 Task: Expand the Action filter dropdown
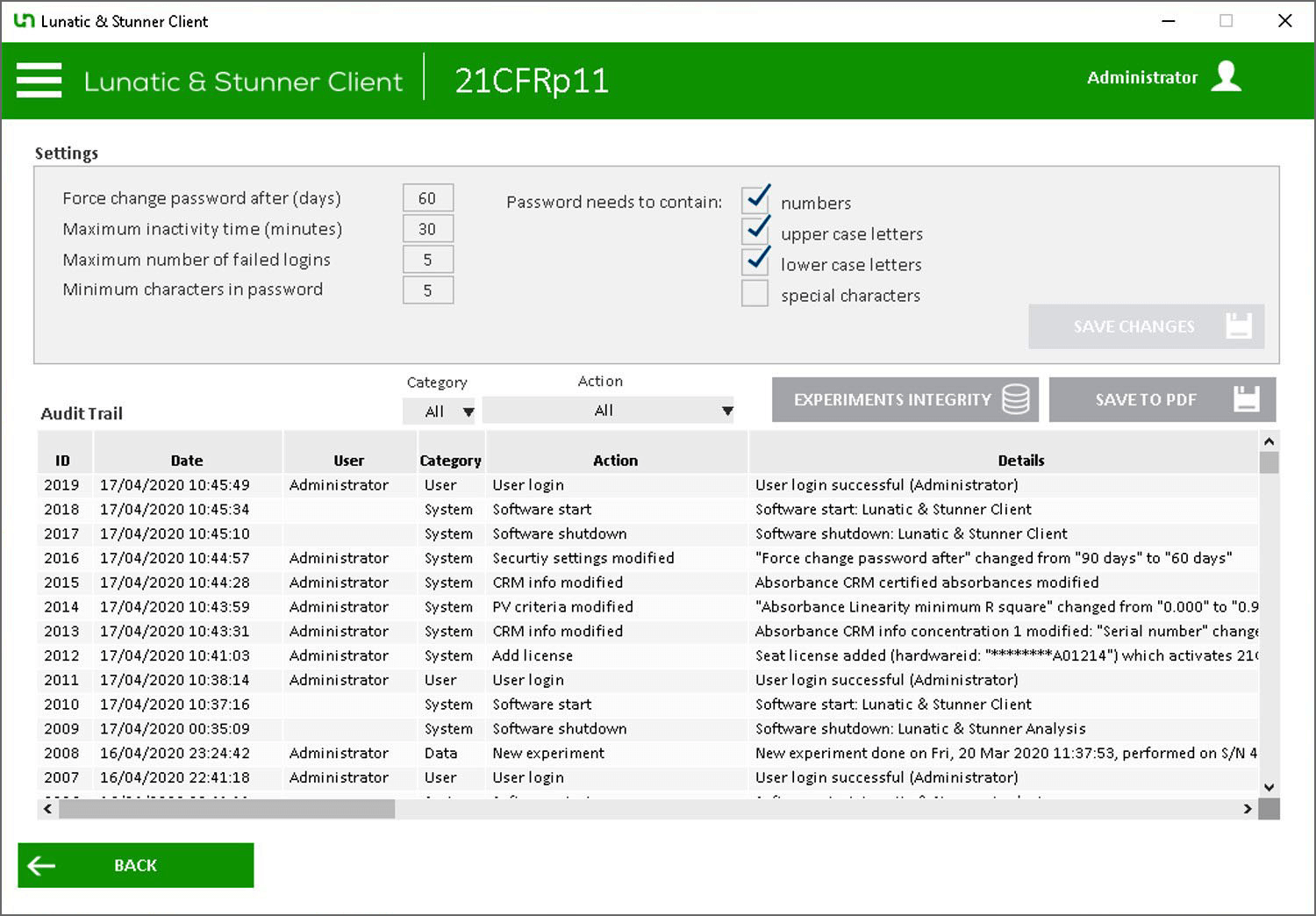(608, 411)
